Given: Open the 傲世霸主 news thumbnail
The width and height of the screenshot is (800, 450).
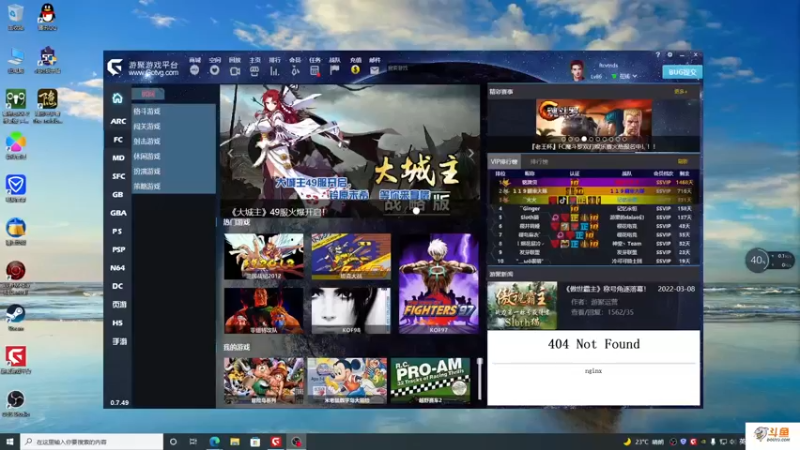Looking at the screenshot, I should pyautogui.click(x=522, y=305).
